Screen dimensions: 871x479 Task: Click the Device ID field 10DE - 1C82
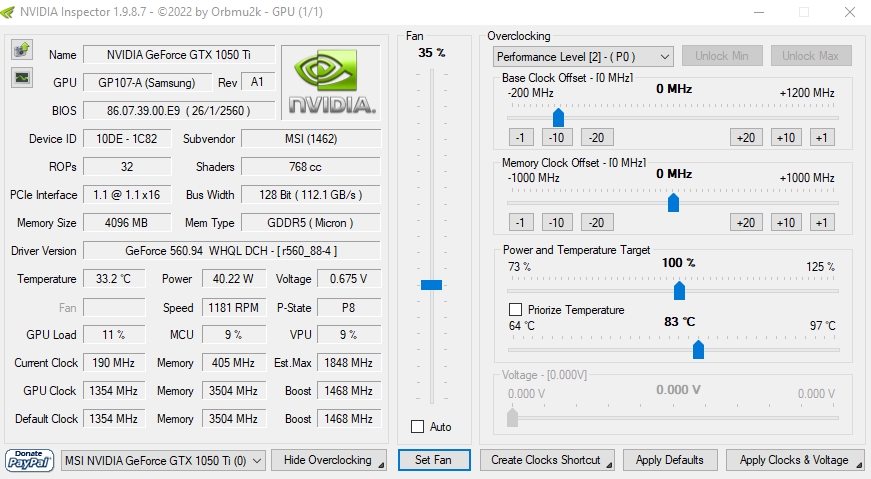(127, 139)
